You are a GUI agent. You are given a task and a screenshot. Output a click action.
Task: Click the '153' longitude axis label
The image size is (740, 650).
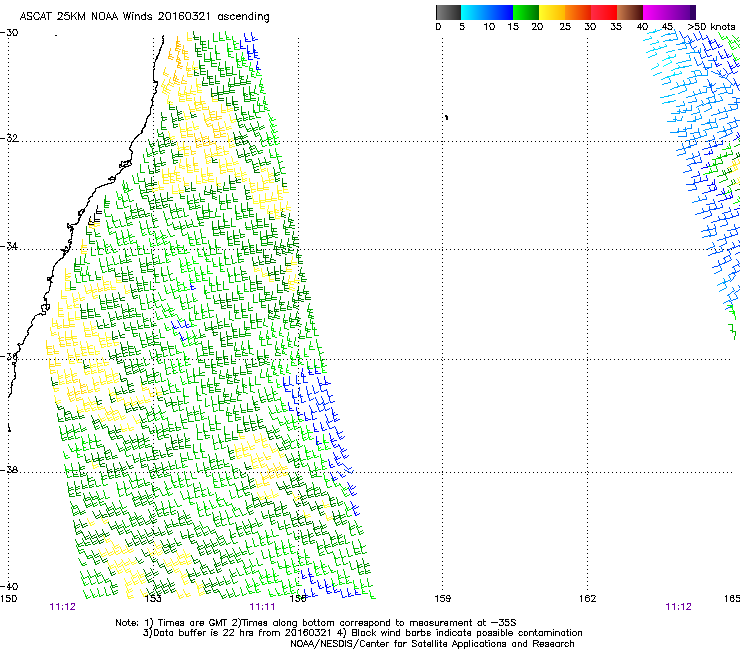click(x=153, y=599)
